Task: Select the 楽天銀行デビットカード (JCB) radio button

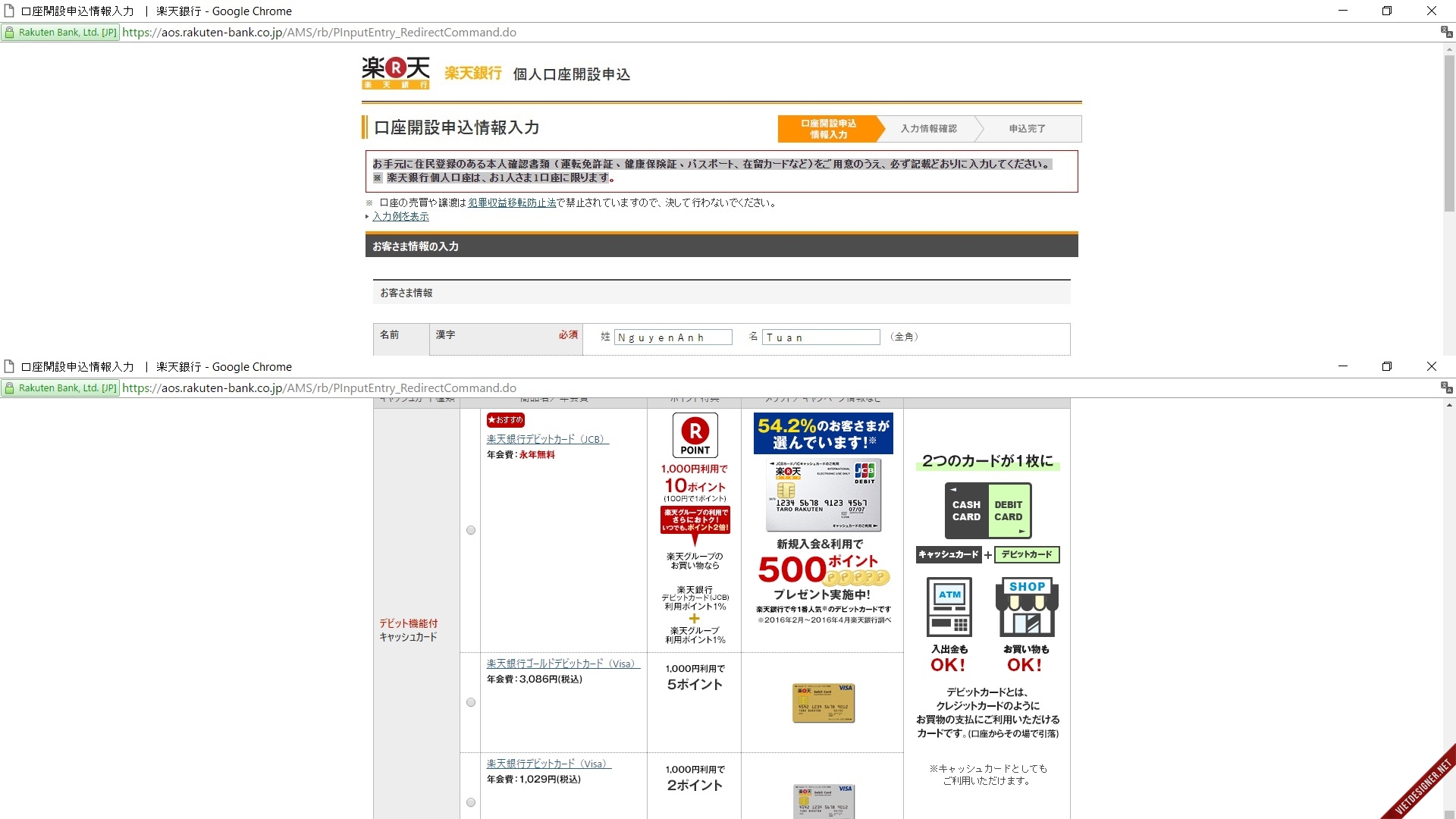Action: tap(471, 530)
